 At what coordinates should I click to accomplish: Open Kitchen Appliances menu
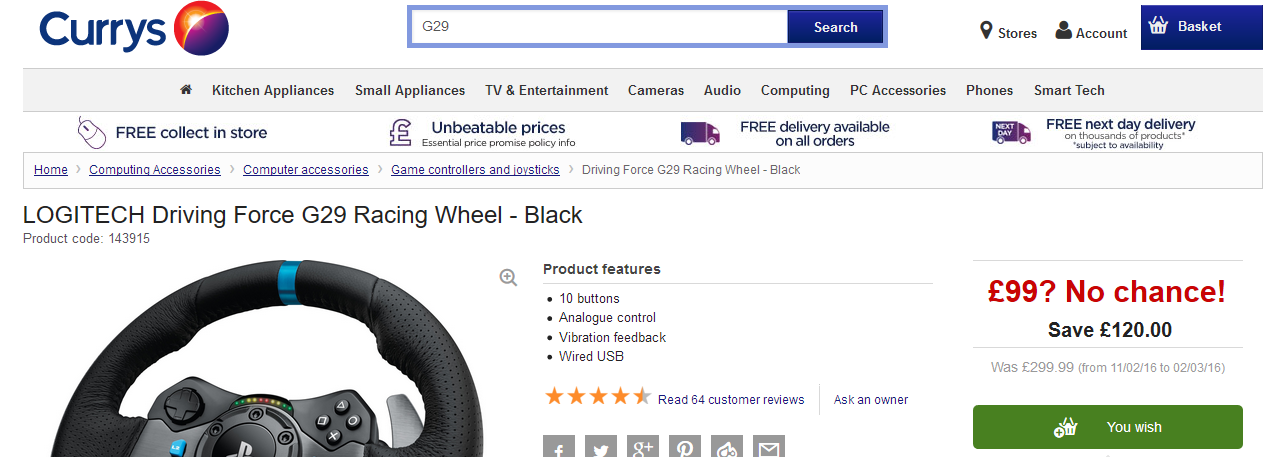273,90
